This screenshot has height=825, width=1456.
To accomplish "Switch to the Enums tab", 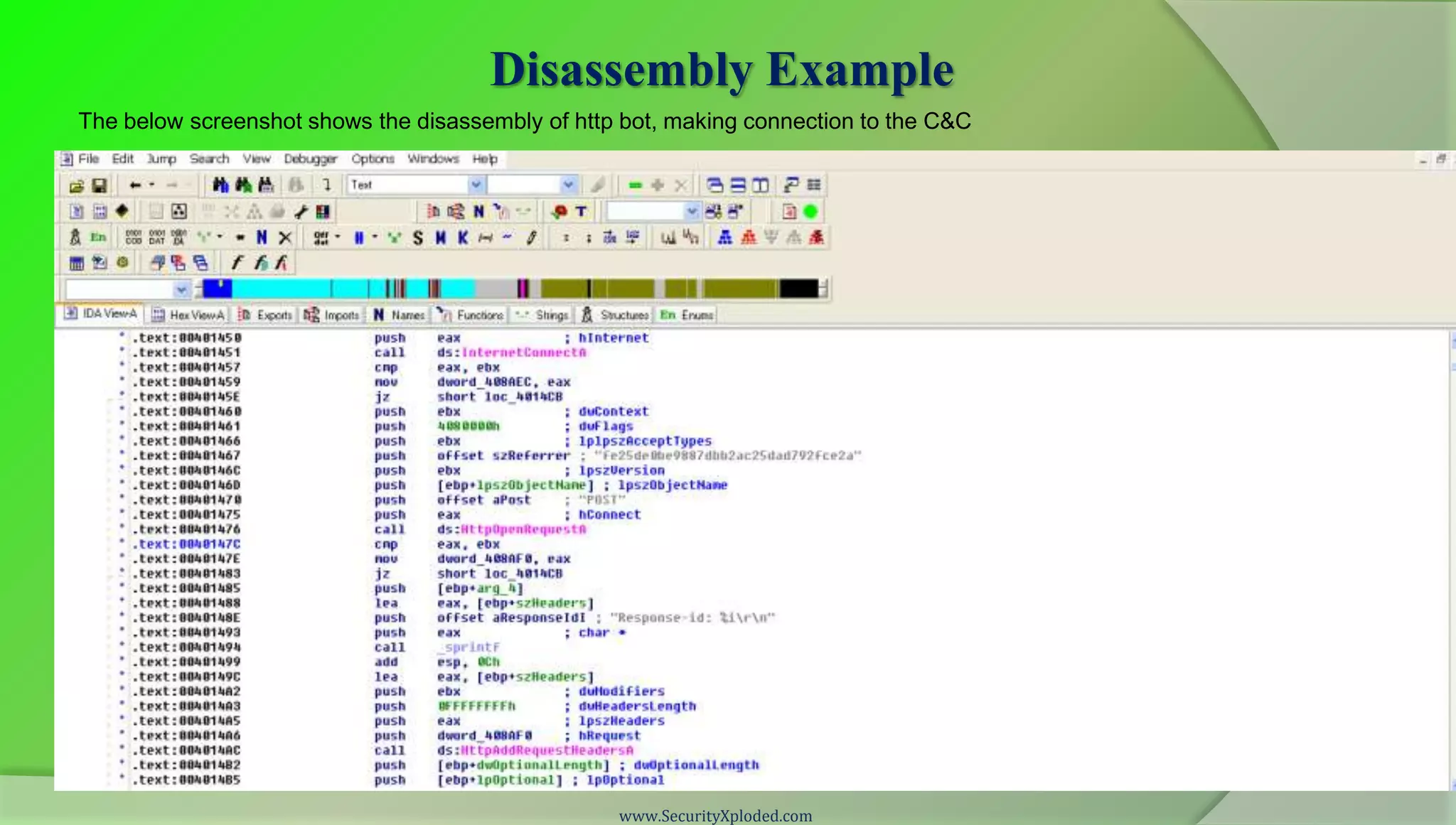I will click(x=687, y=315).
